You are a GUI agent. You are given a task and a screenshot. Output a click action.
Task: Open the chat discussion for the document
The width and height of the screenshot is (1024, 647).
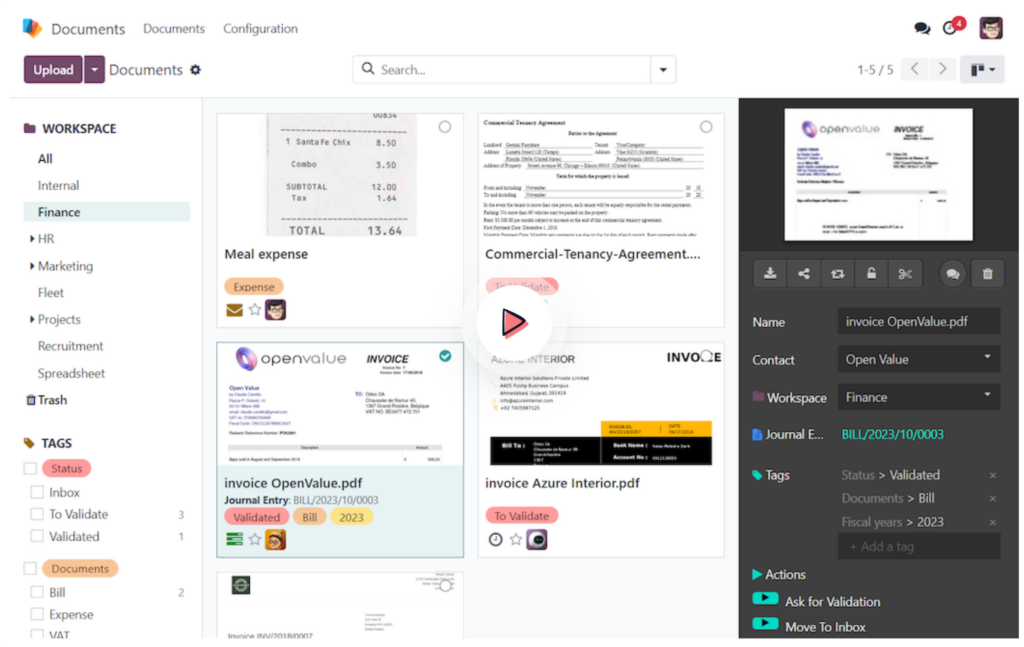952,273
